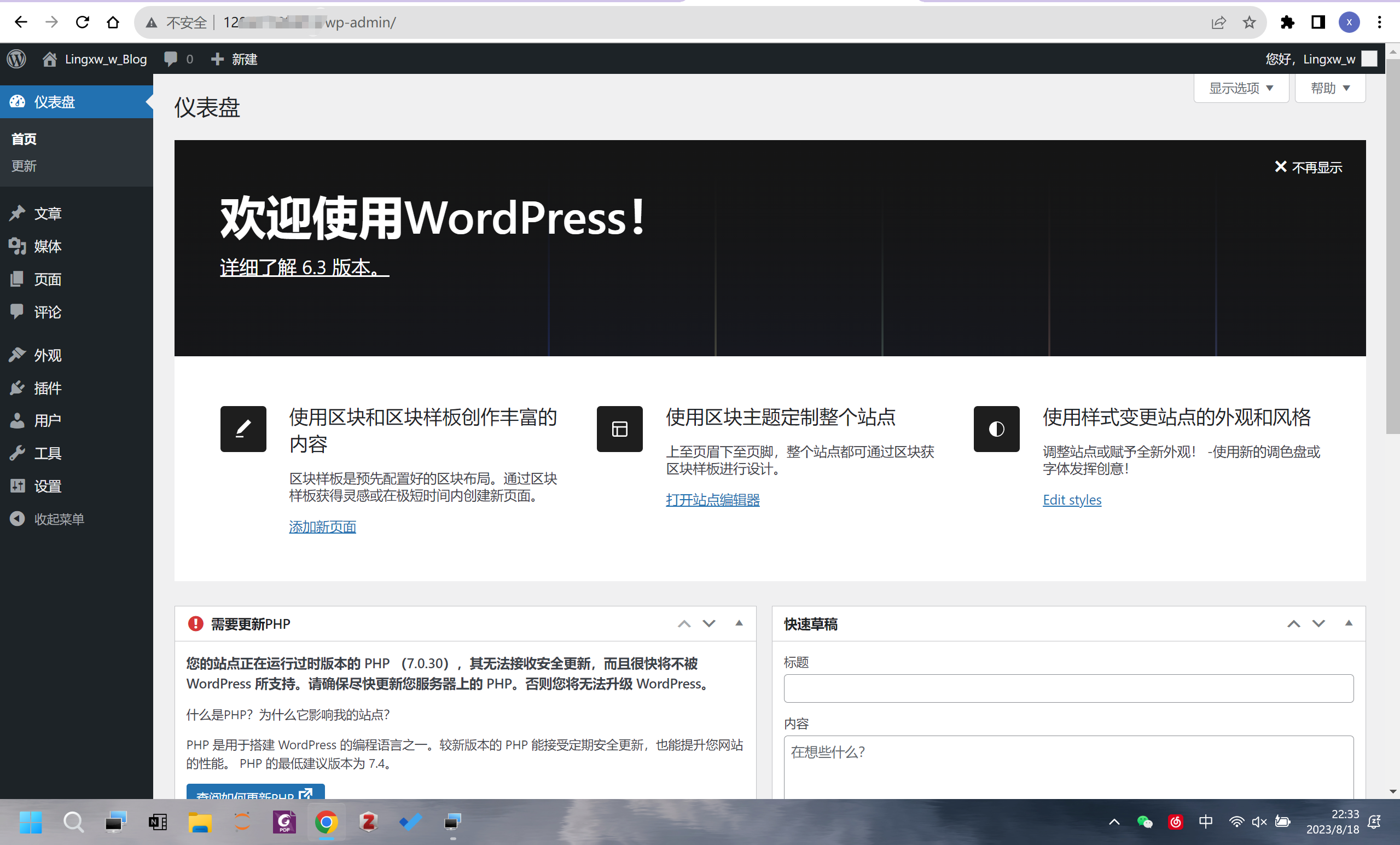This screenshot has width=1400, height=845.
Task: Collapse the 快速草稿 widget panel
Action: coord(1349,623)
